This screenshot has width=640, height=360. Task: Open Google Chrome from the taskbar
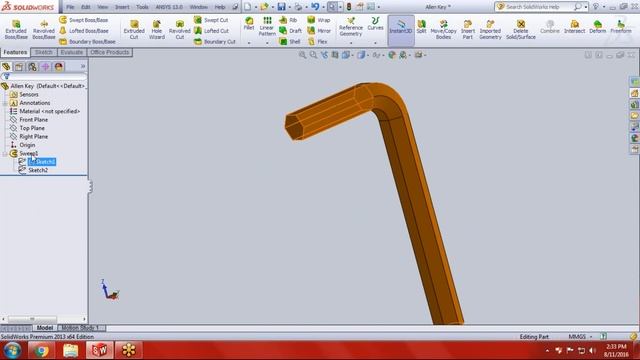(x=41, y=350)
